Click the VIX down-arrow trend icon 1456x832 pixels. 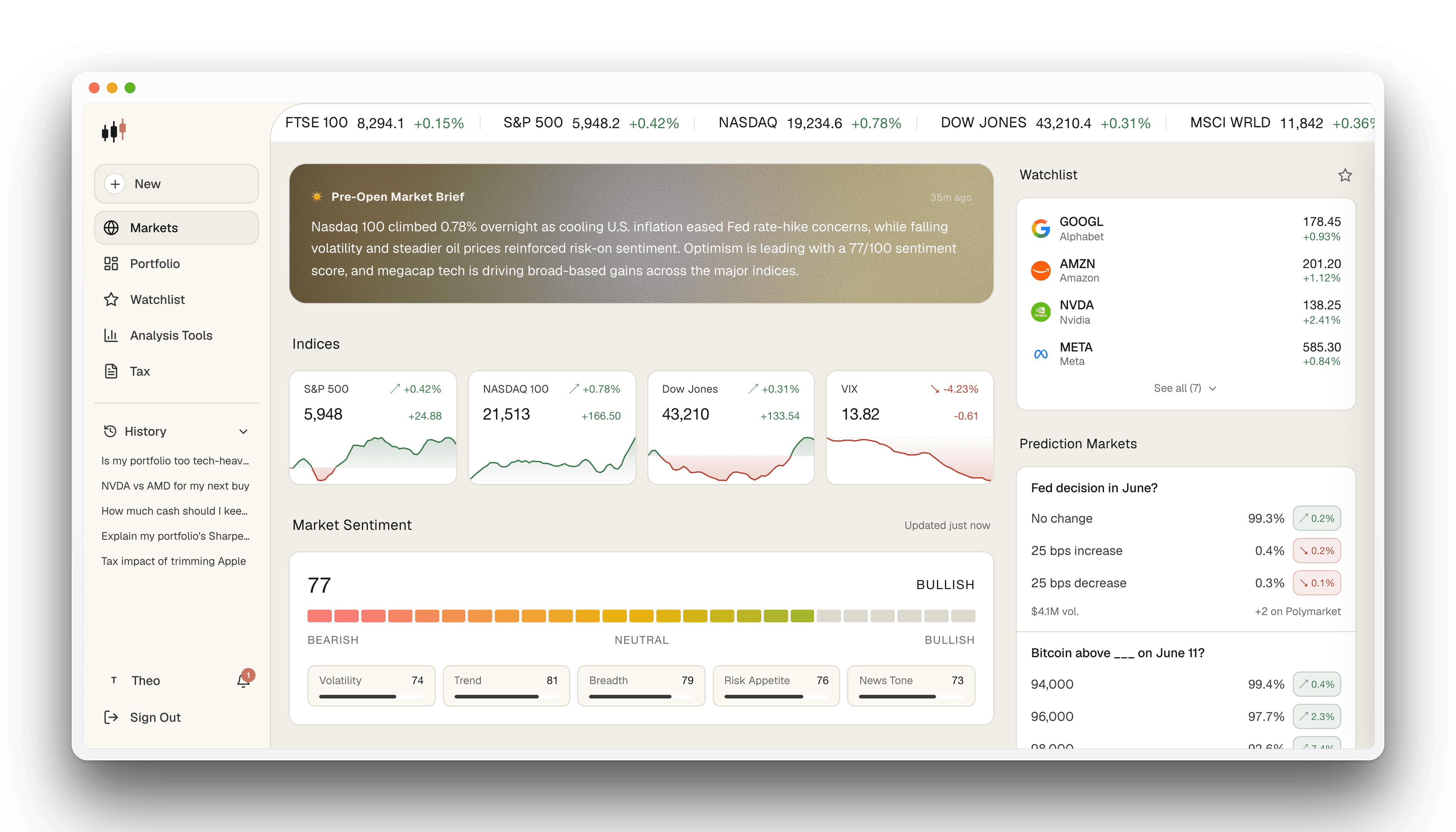pyautogui.click(x=935, y=389)
